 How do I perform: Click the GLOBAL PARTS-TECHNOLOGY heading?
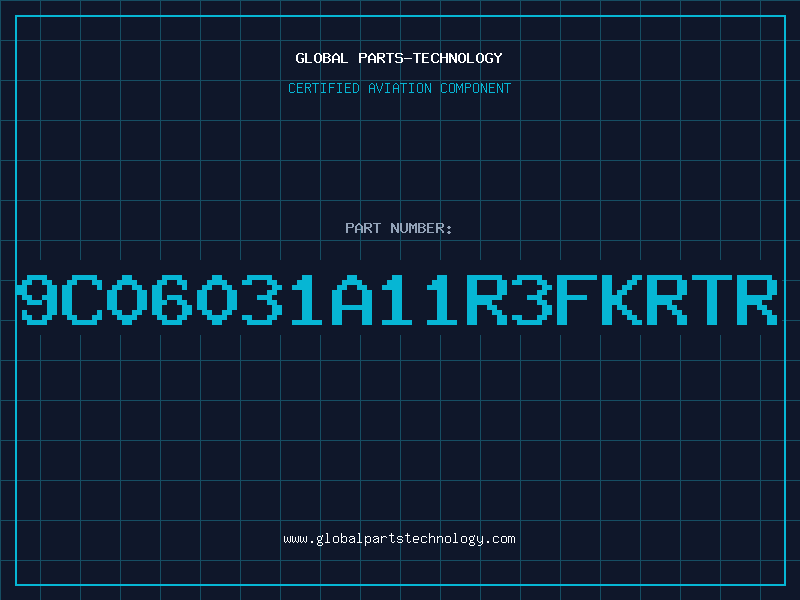399,58
